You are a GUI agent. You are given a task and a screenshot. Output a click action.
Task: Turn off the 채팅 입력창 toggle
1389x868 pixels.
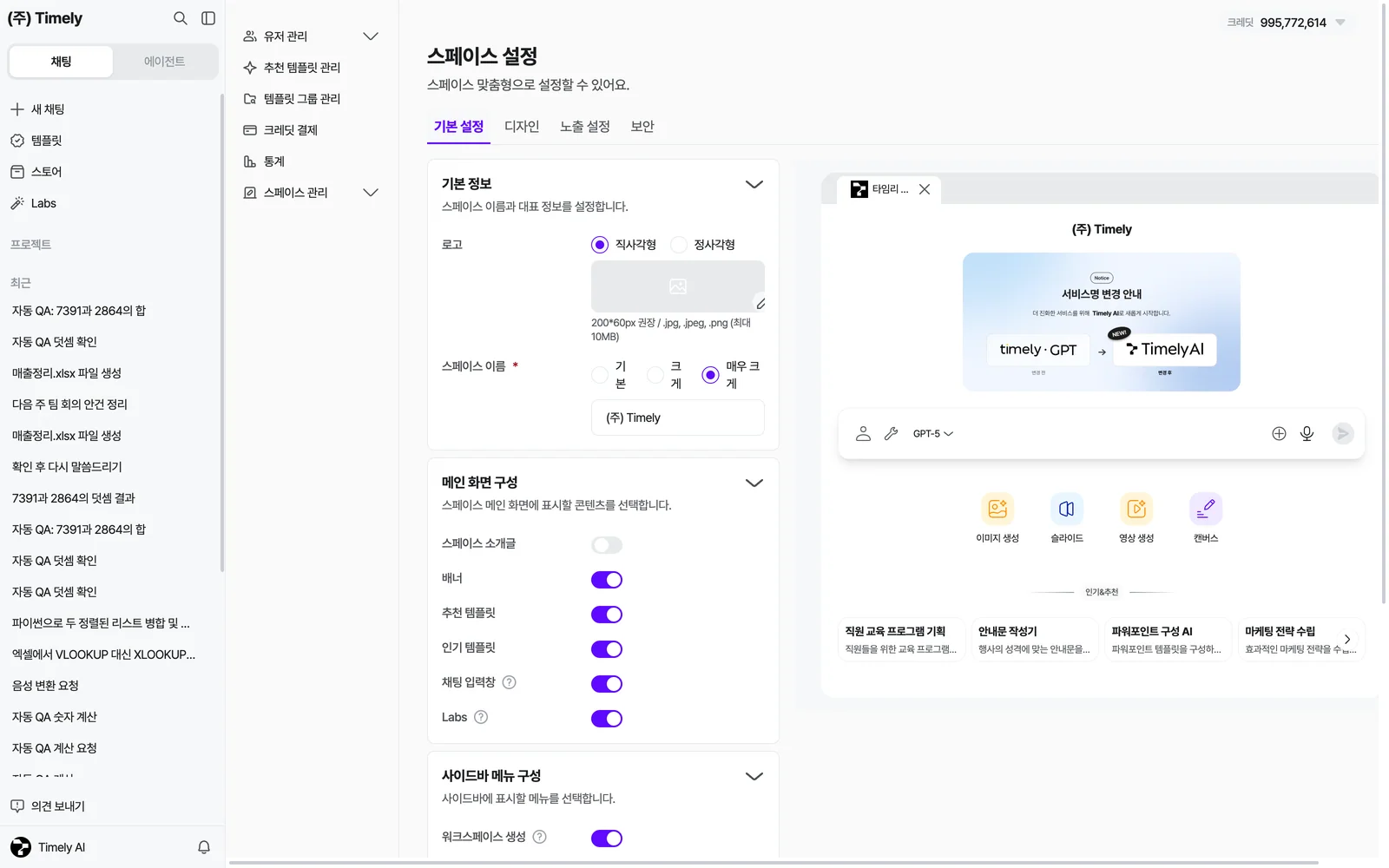tap(607, 684)
